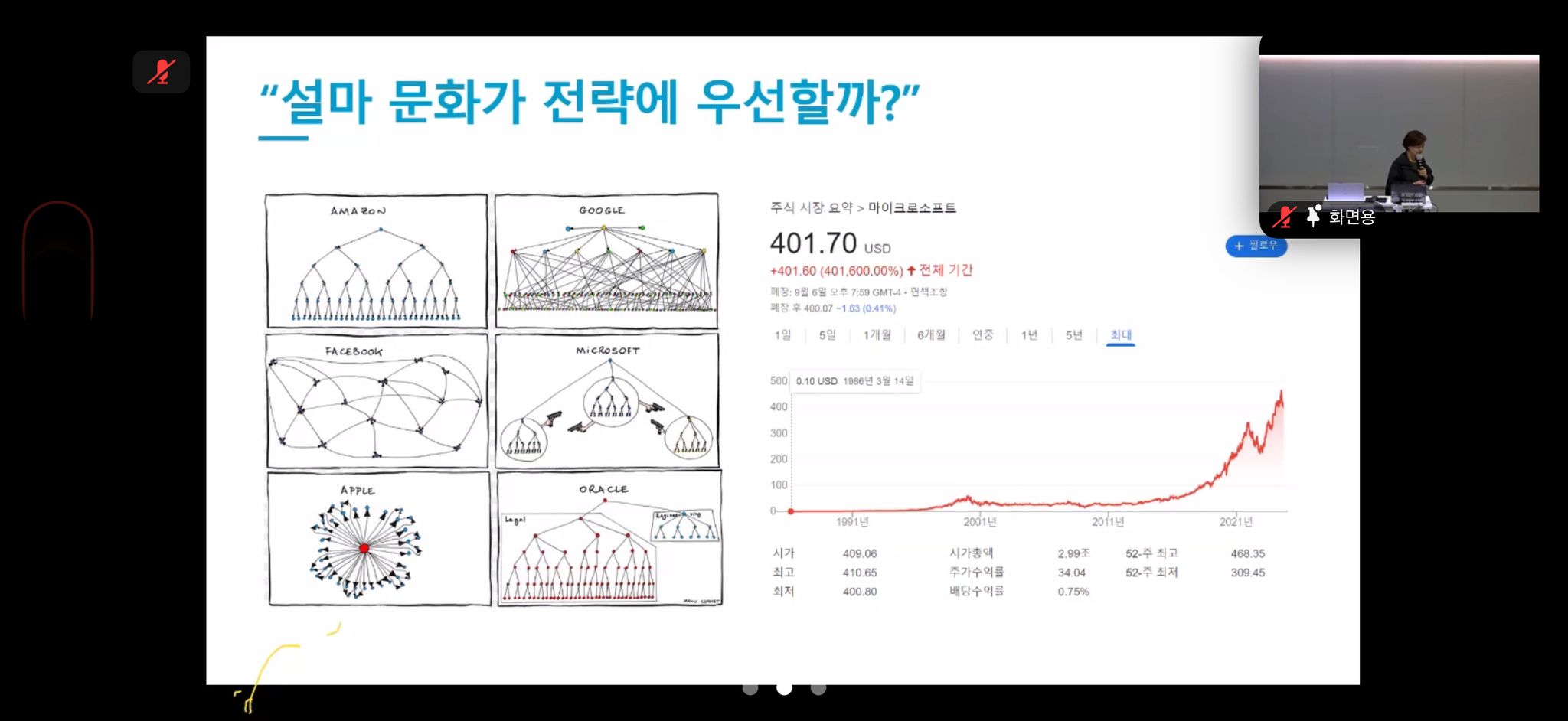Click the Microsoft org chart panel
The width and height of the screenshot is (1568, 721).
tap(607, 400)
